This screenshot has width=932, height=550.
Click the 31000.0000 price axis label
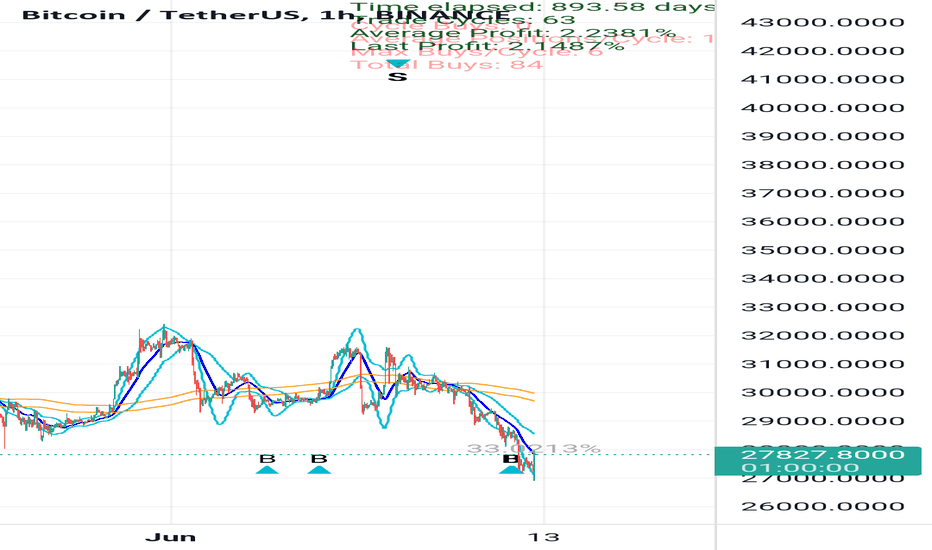pos(823,364)
